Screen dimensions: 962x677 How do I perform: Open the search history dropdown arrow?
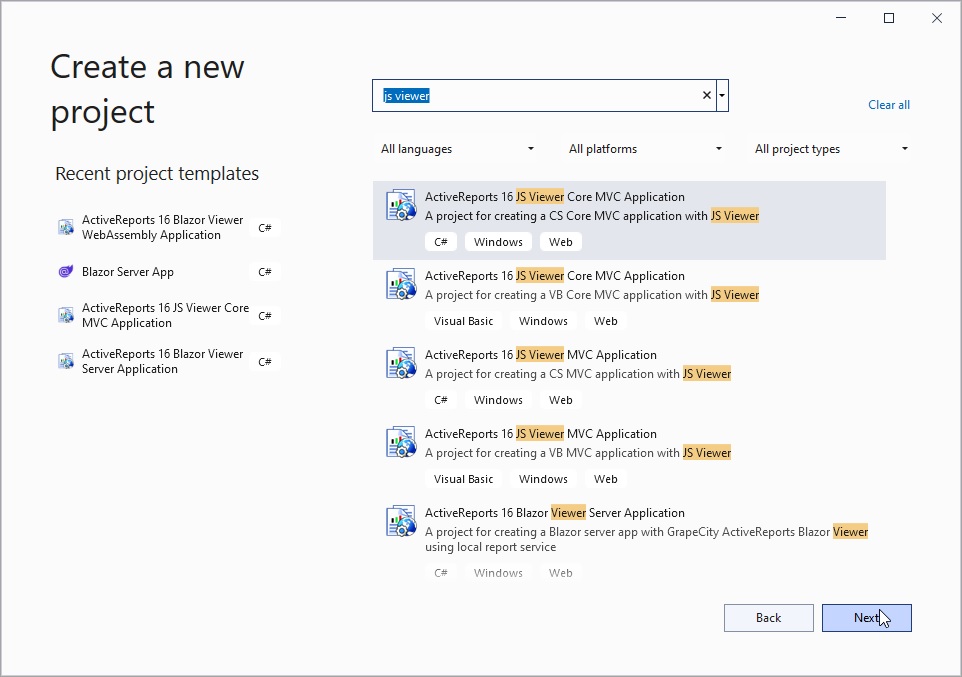pyautogui.click(x=722, y=95)
